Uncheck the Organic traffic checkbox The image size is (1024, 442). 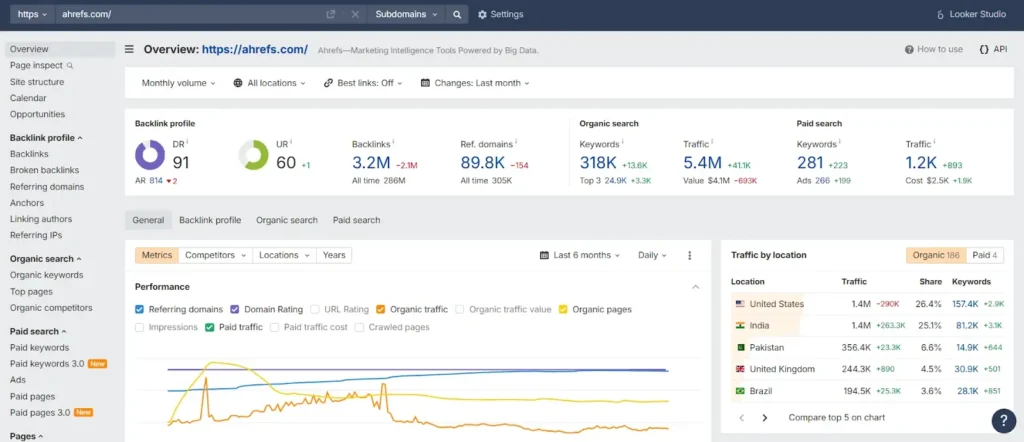tap(381, 309)
